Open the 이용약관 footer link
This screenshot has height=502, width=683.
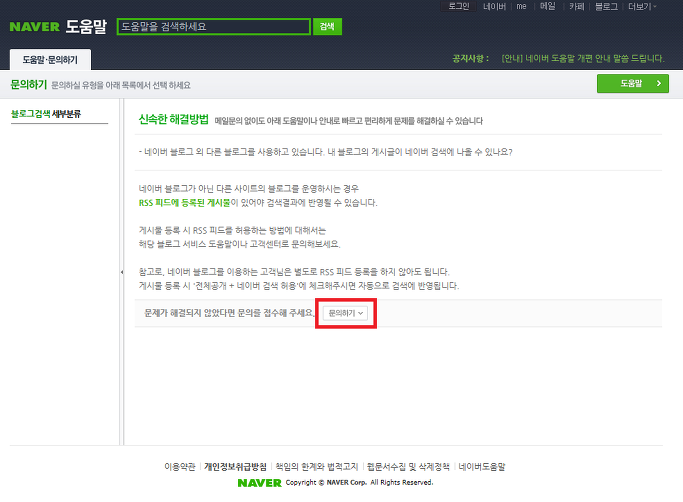coord(180,467)
